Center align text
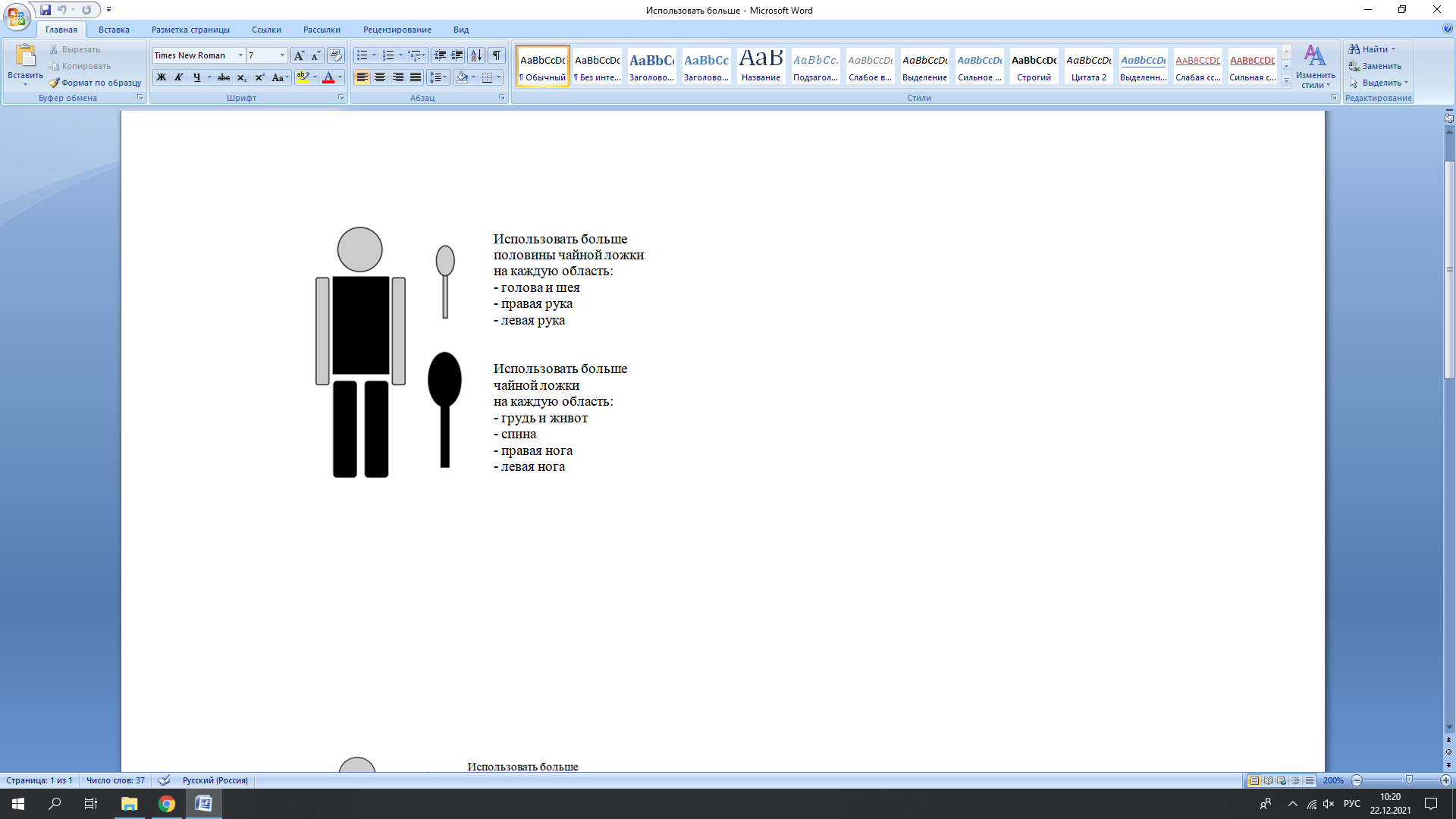 coord(380,77)
